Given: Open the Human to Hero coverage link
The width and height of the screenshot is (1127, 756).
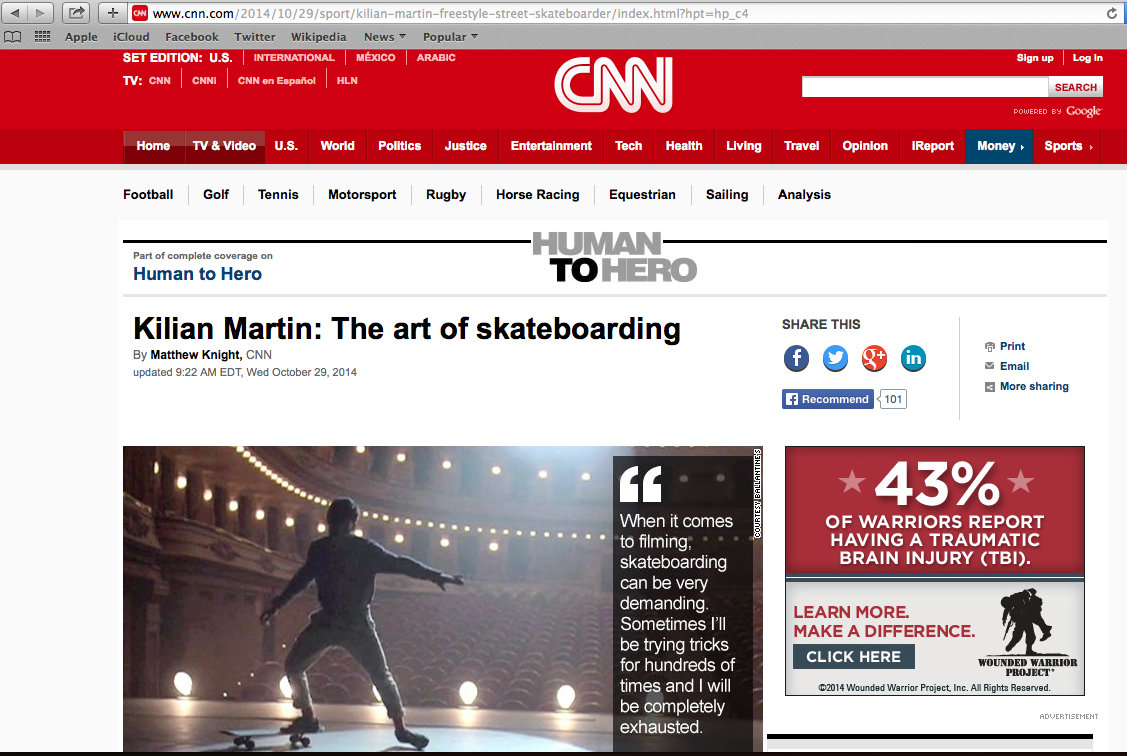Looking at the screenshot, I should (x=198, y=274).
